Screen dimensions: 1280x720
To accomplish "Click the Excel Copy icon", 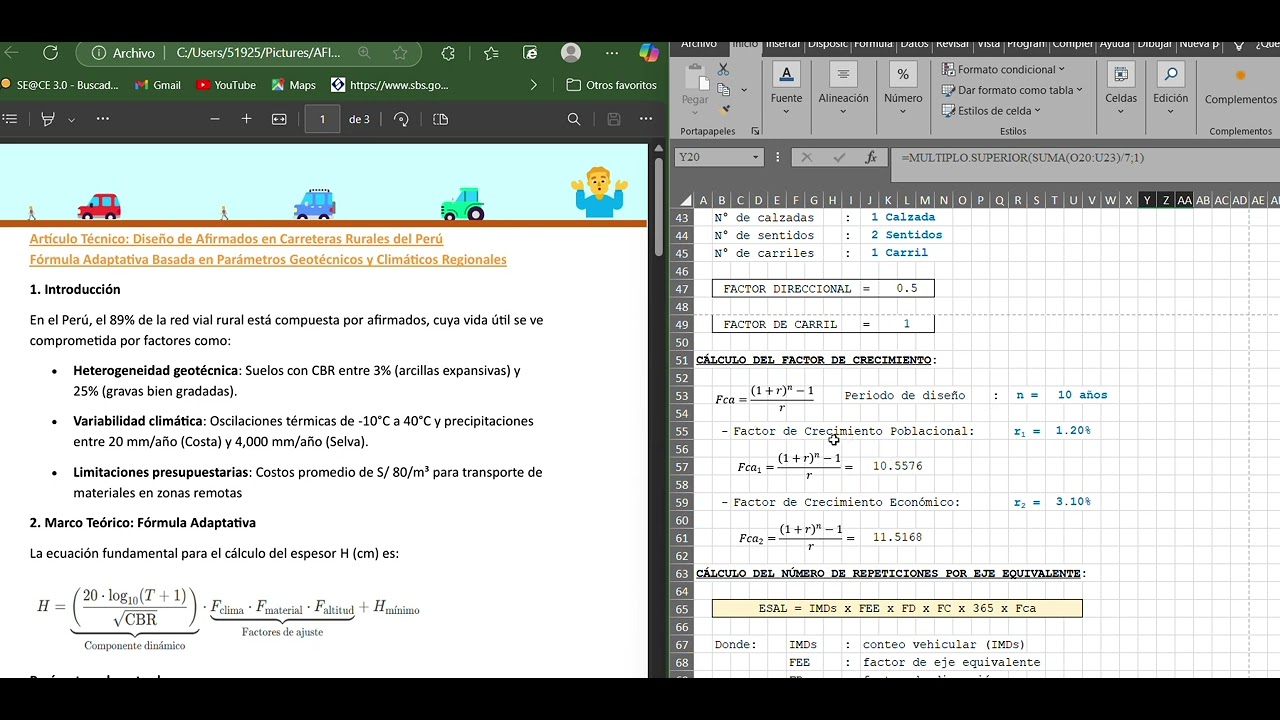I will click(723, 90).
